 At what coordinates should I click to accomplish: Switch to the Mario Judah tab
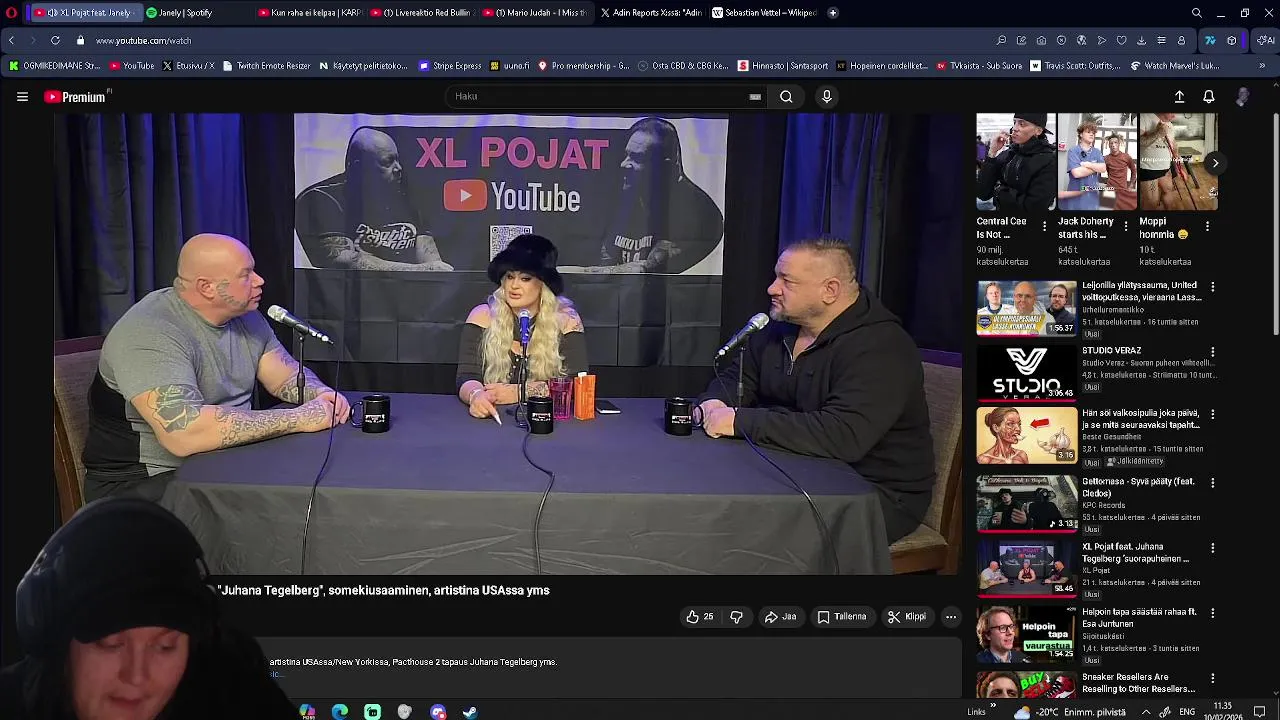click(x=534, y=13)
